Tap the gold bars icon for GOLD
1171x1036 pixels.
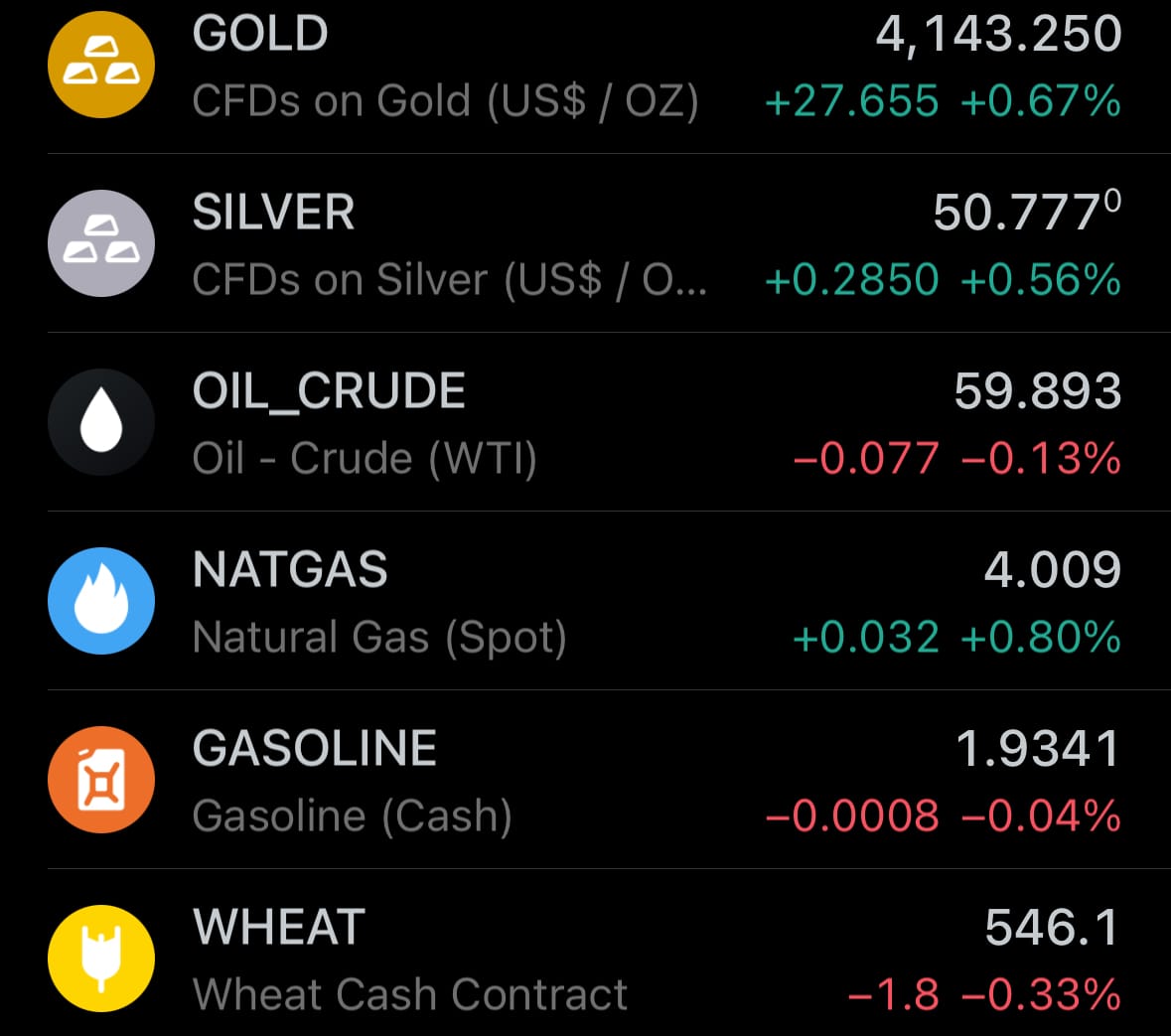pyautogui.click(x=101, y=65)
